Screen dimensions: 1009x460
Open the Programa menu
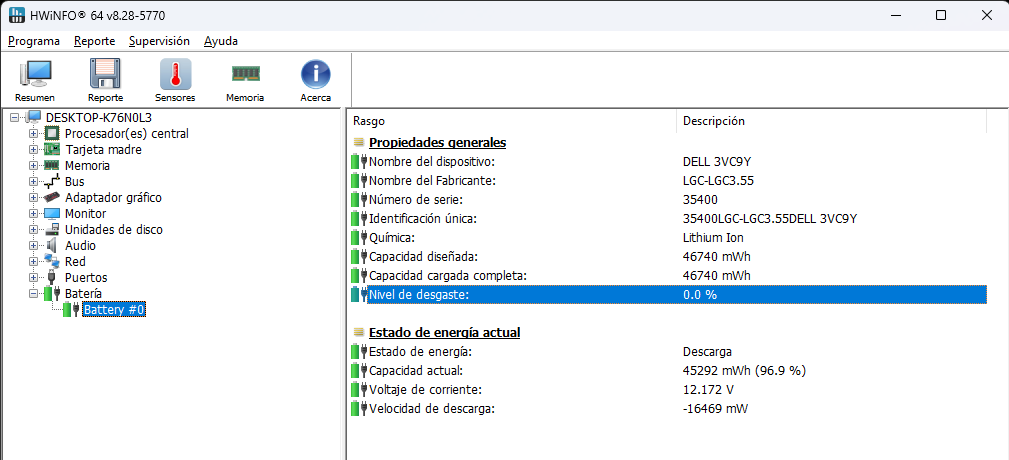(33, 41)
